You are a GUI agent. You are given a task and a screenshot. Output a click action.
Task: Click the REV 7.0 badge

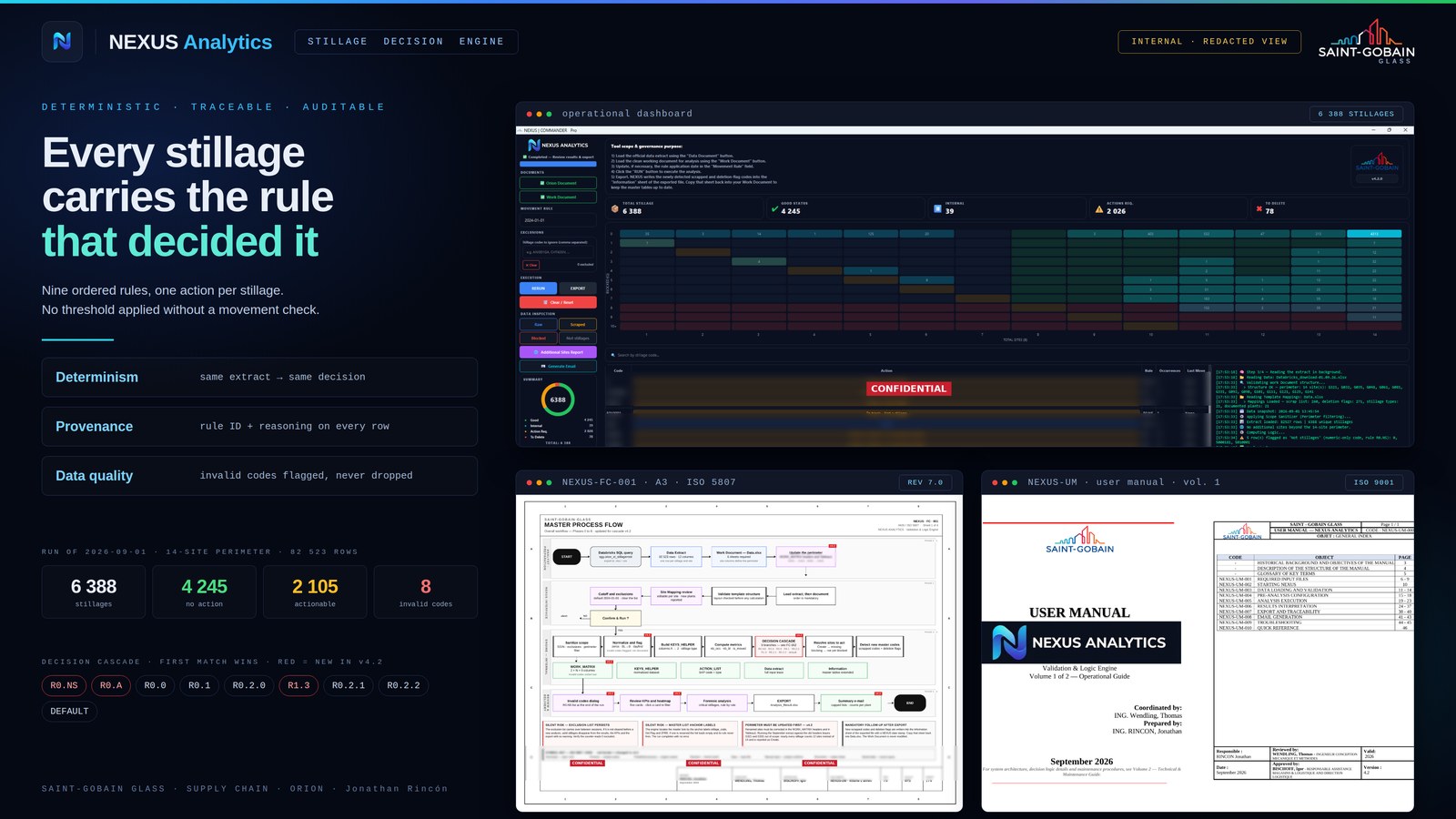click(925, 482)
